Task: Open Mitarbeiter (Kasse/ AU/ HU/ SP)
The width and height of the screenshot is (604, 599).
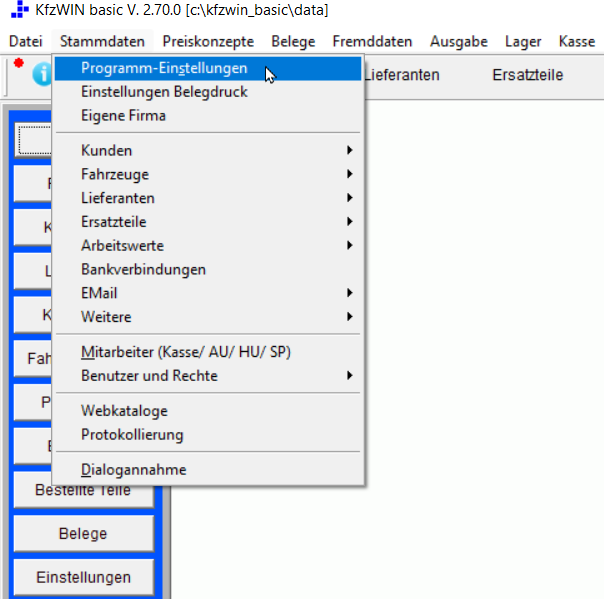Action: [x=208, y=352]
